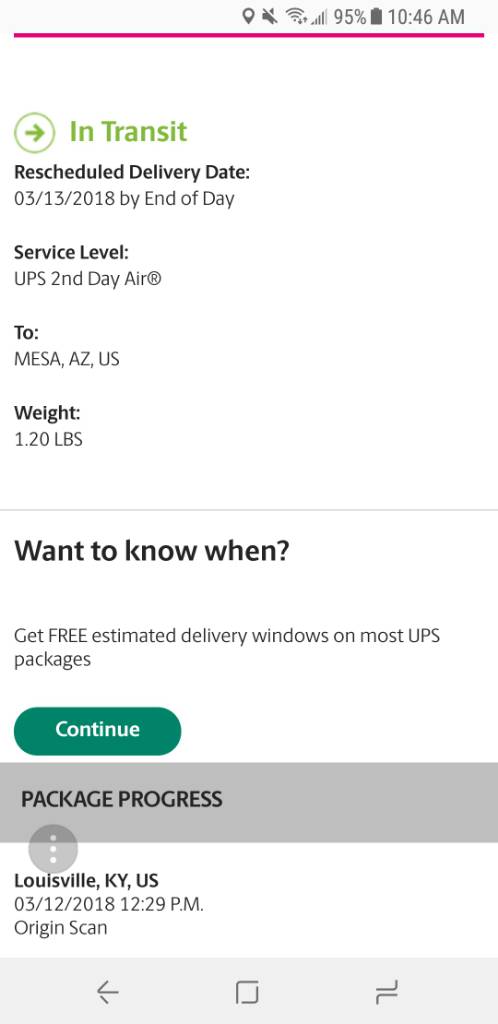
Task: Tap the Louisville, KY, US progress entry
Action: pyautogui.click(x=86, y=881)
